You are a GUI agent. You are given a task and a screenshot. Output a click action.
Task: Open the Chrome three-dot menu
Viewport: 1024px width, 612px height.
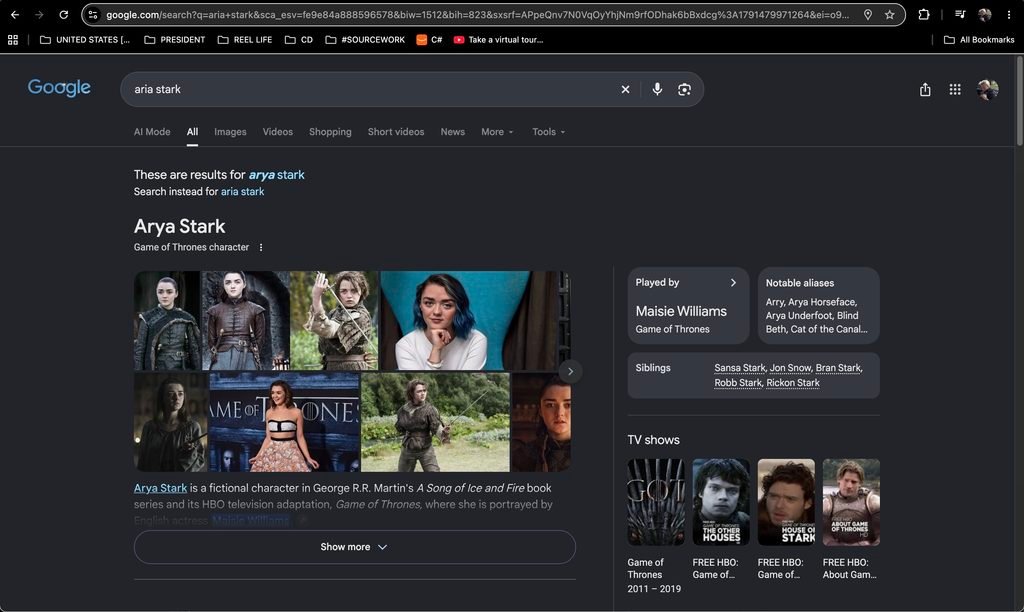pos(1009,14)
